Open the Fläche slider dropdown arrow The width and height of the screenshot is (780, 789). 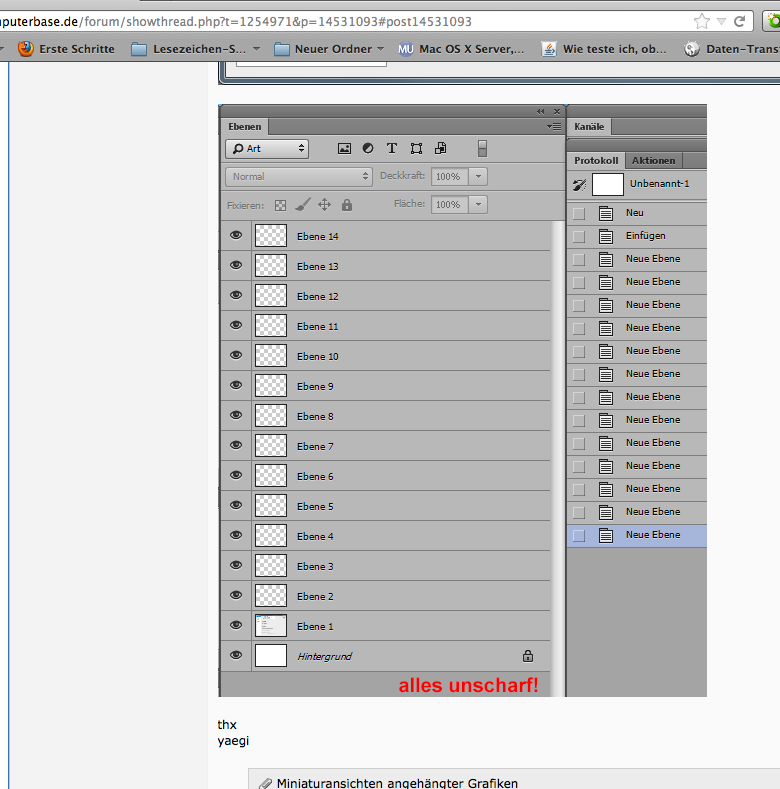pyautogui.click(x=479, y=205)
